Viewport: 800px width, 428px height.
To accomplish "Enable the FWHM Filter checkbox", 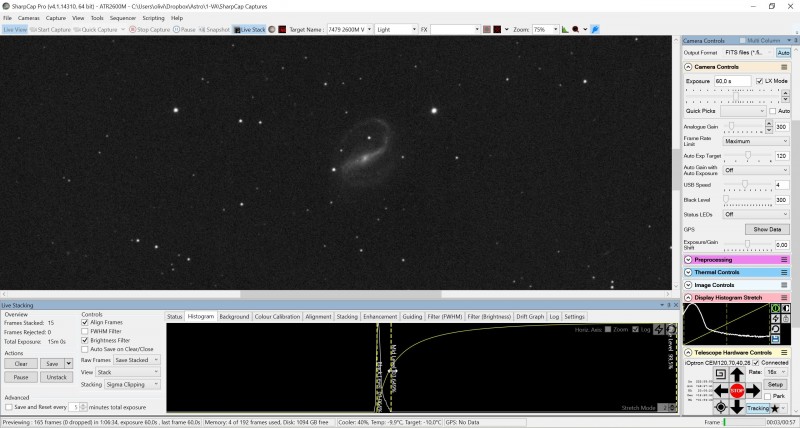I will click(x=85, y=331).
